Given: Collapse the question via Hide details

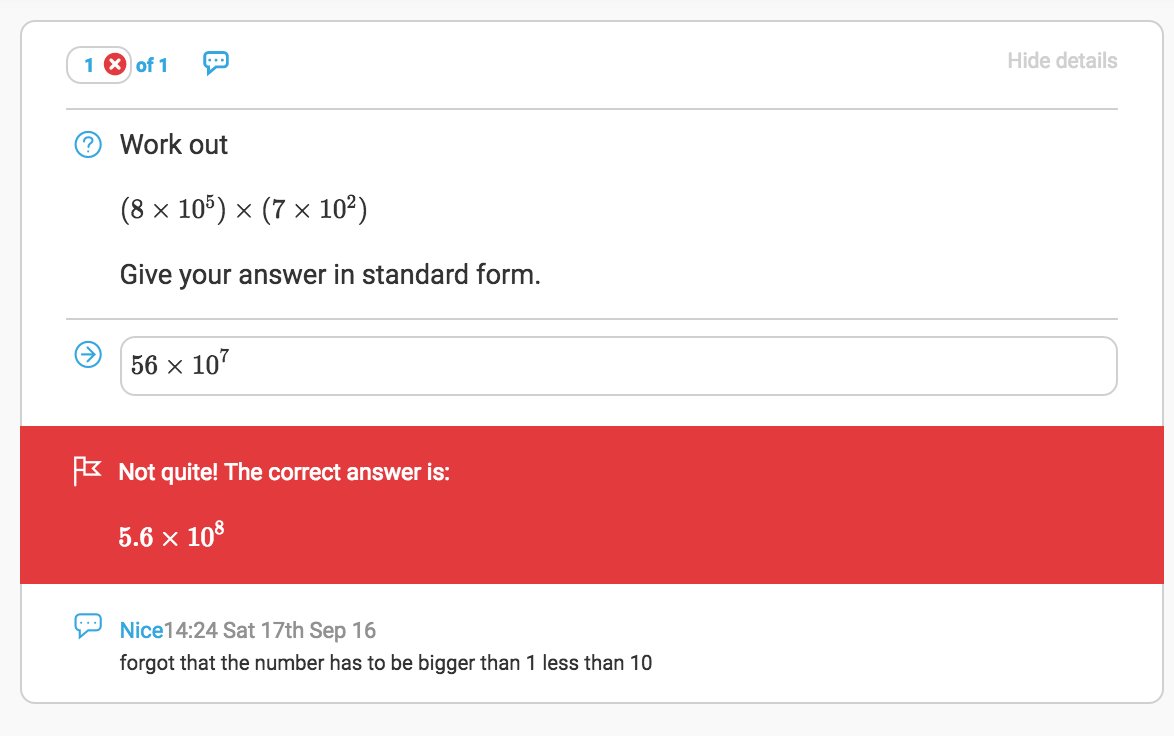Looking at the screenshot, I should [1062, 60].
